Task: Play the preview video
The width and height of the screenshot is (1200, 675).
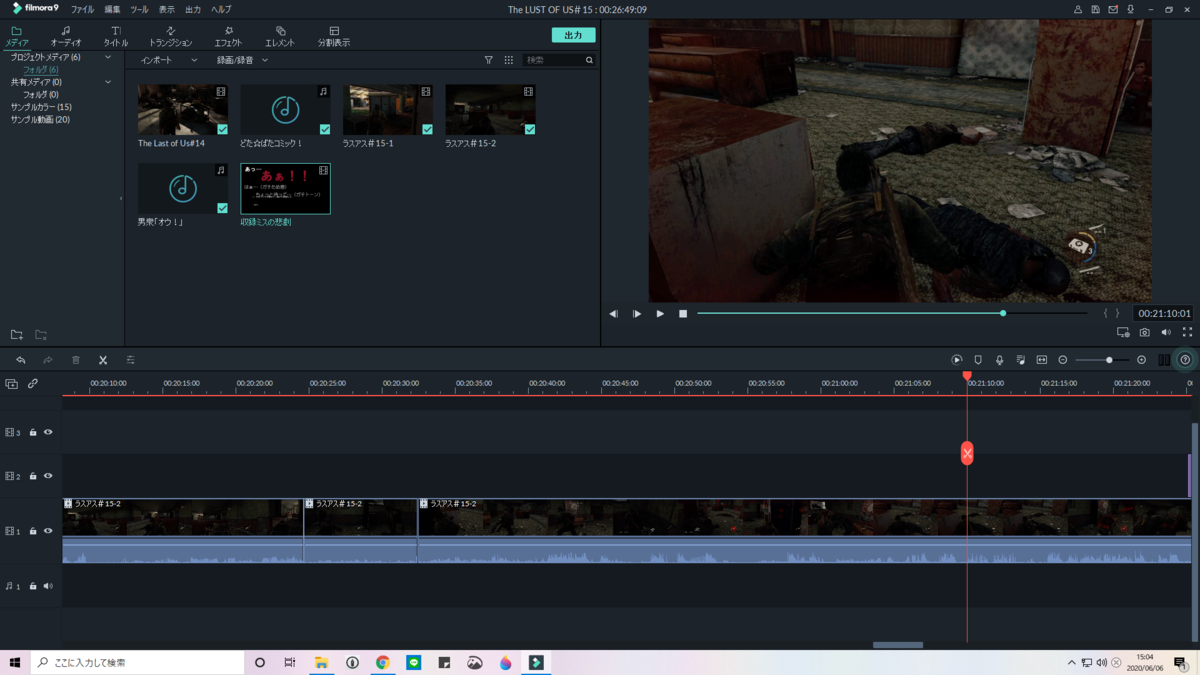Action: tap(660, 314)
